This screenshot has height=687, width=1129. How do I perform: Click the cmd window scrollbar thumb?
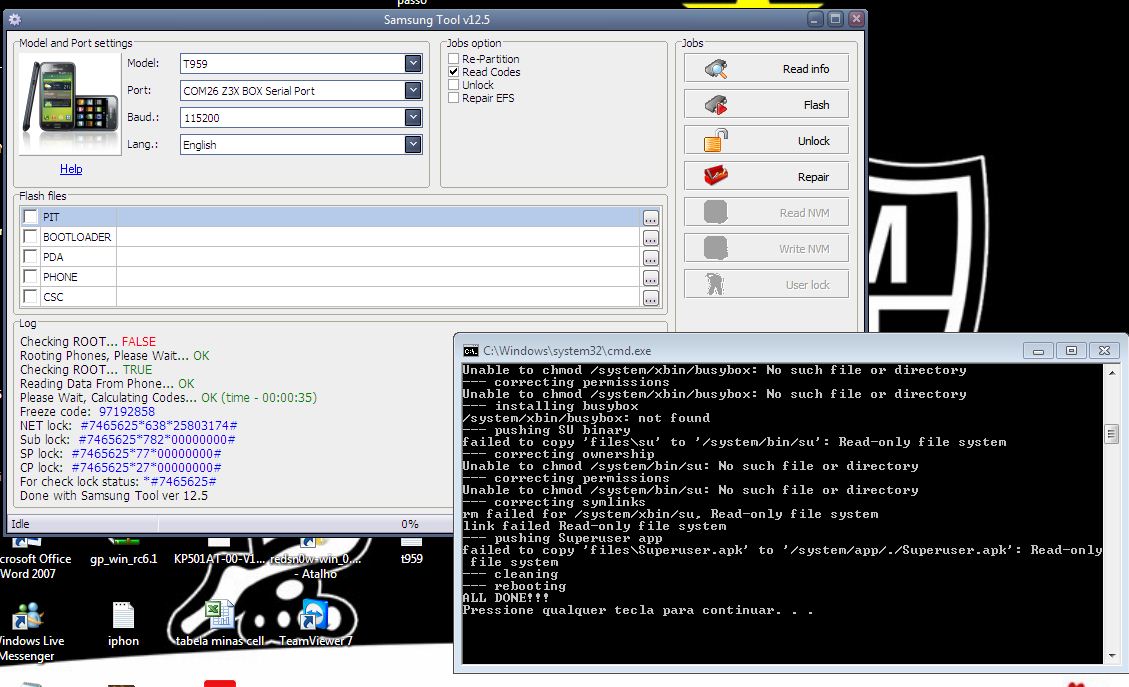[x=1111, y=434]
